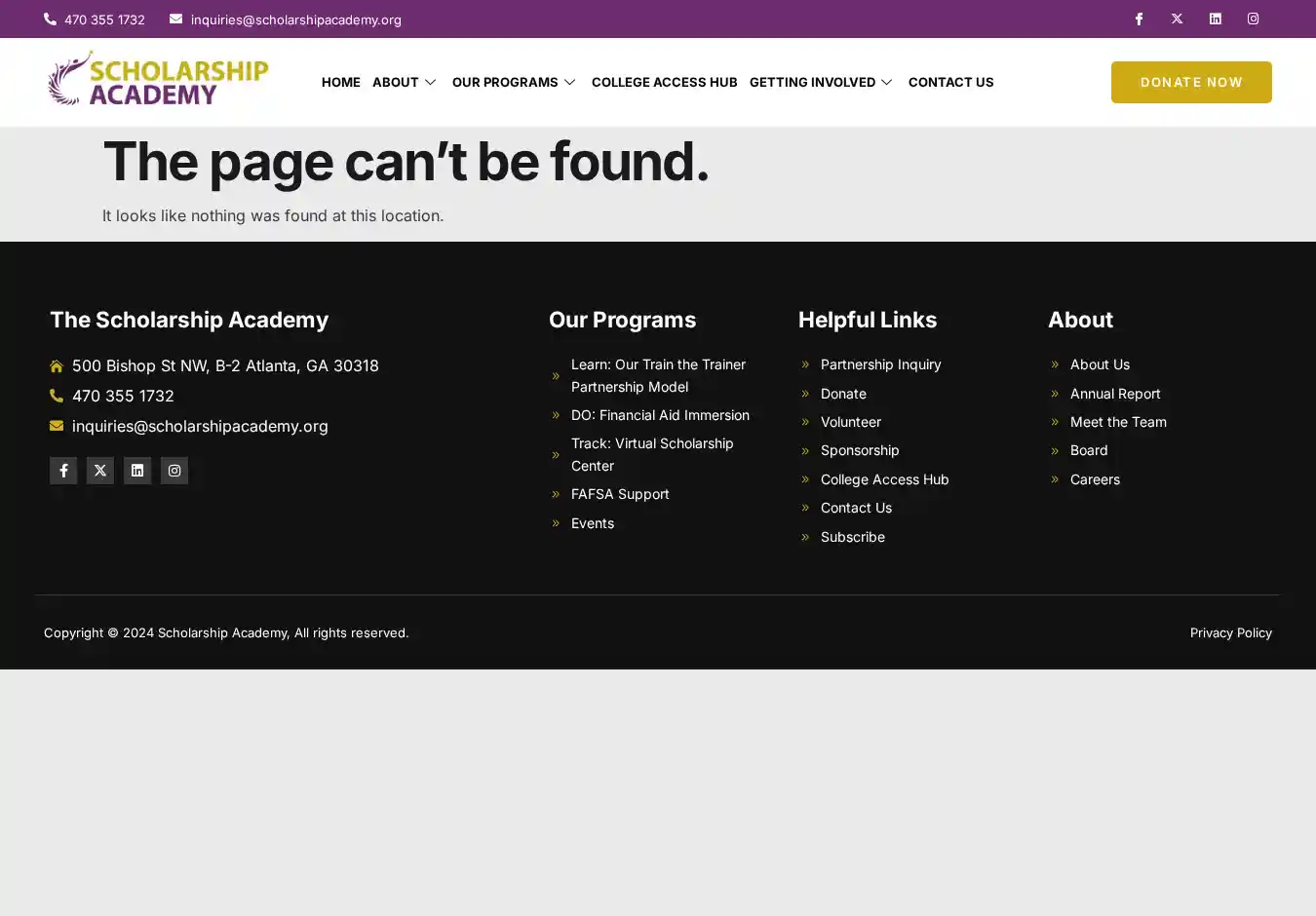Image resolution: width=1316 pixels, height=916 pixels.
Task: Open the Meet the Team link
Action: click(x=1118, y=422)
